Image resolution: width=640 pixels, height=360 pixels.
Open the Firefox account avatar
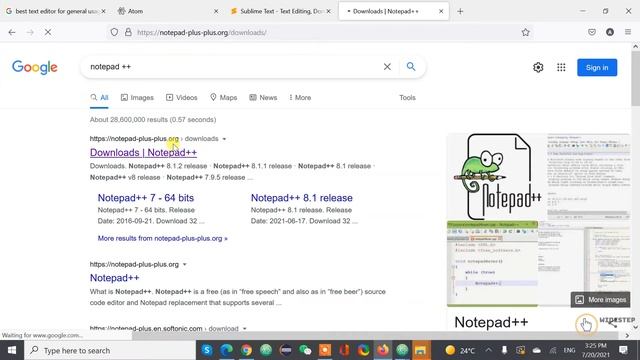click(x=610, y=32)
